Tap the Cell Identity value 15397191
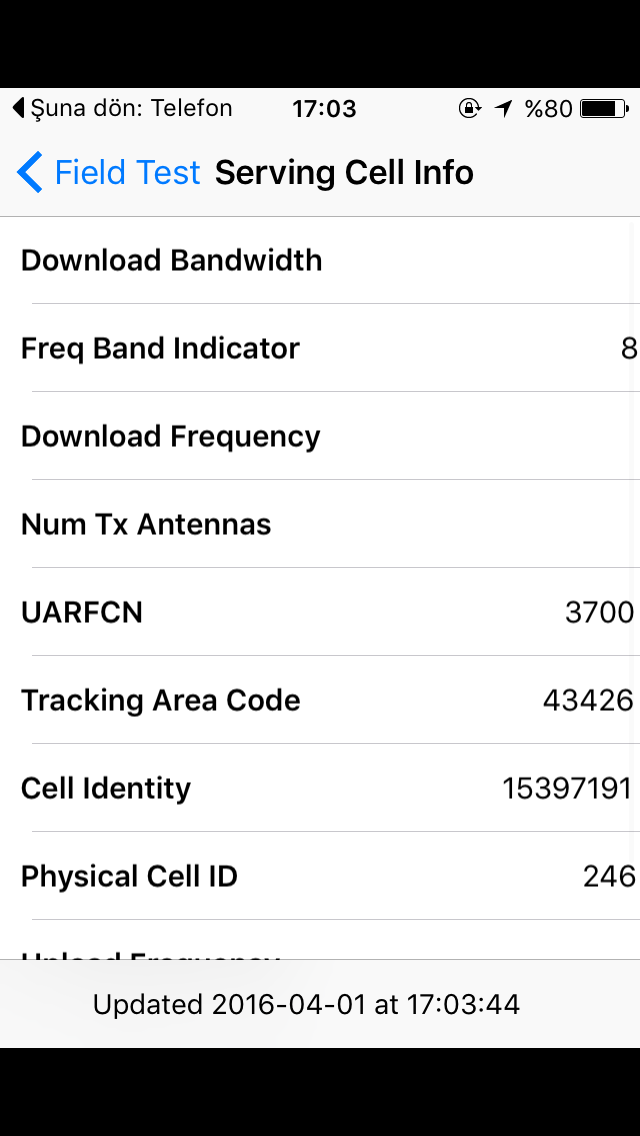 tap(568, 789)
